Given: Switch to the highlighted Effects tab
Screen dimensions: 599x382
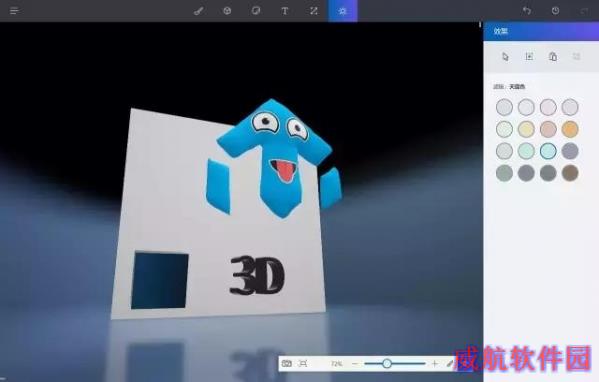Looking at the screenshot, I should coord(343,11).
